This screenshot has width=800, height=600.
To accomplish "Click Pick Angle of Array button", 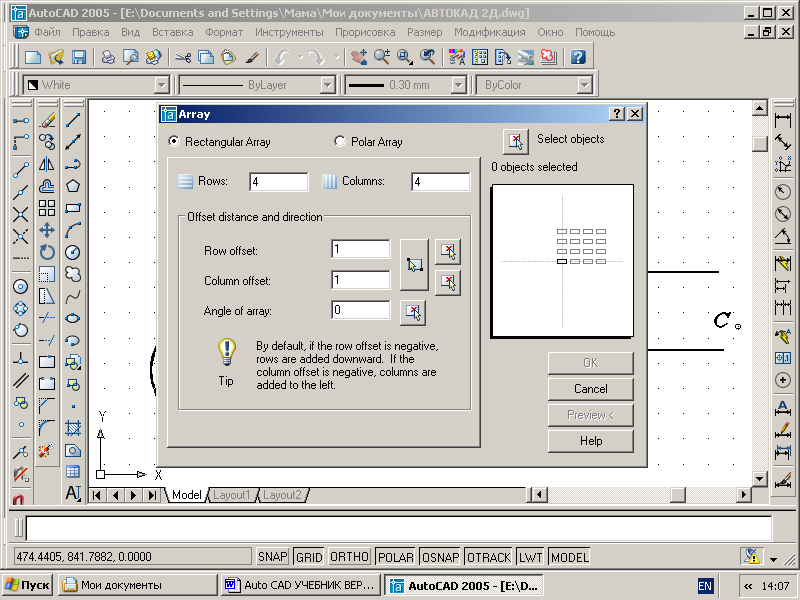I will tap(413, 312).
